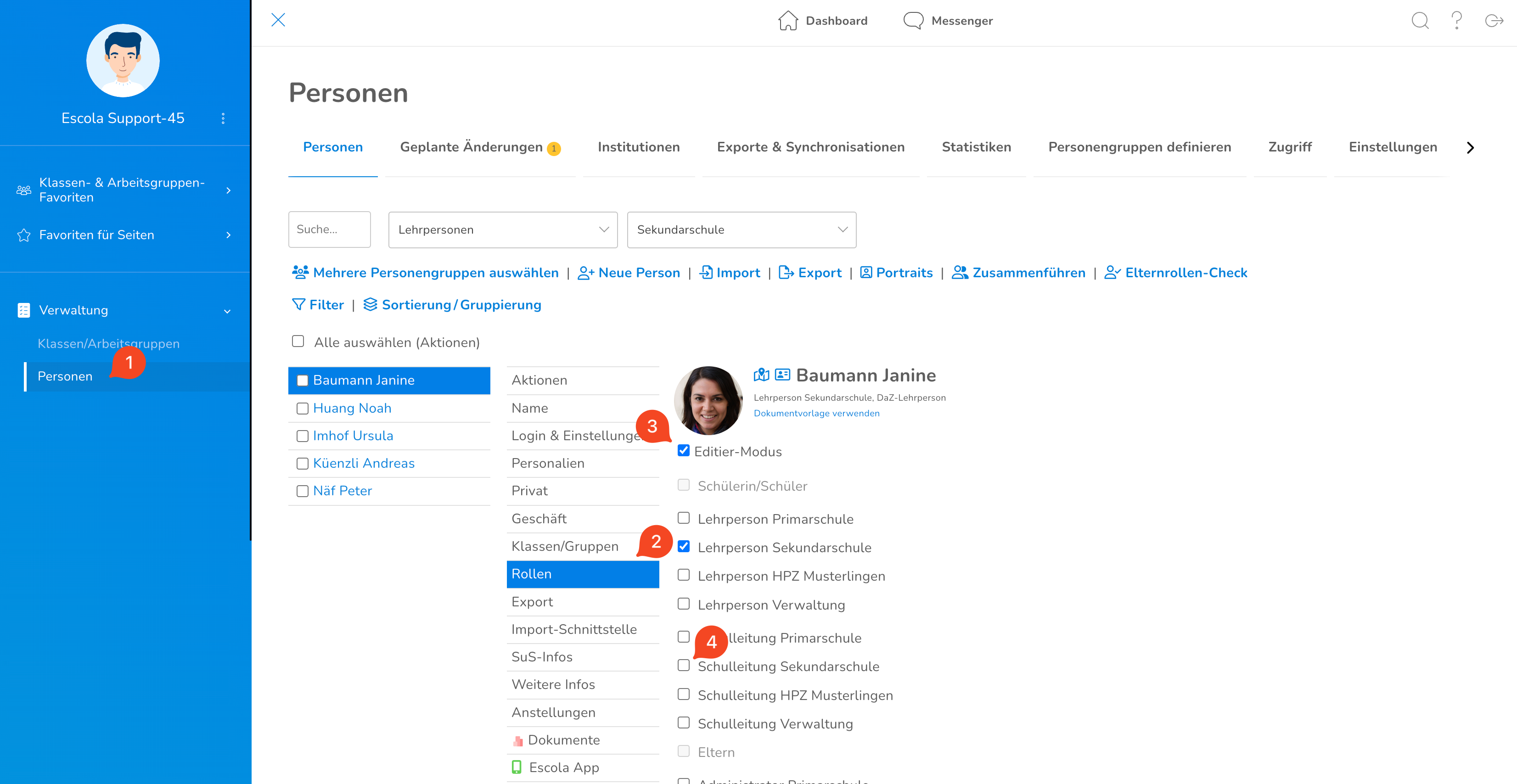
Task: Open the three-dot menu next to Escola Support-45
Action: (x=223, y=118)
